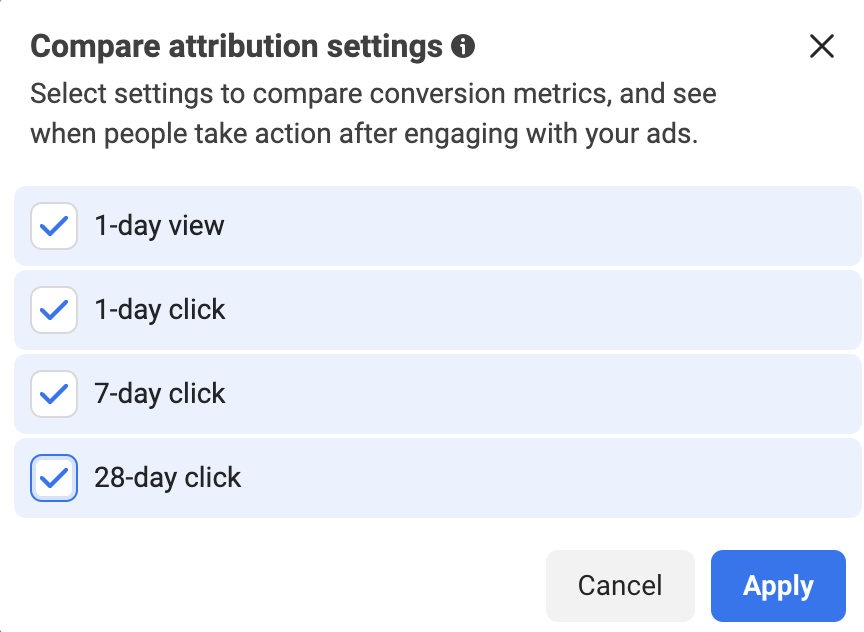Disable the 28-day click checkbox
The height and width of the screenshot is (632, 864).
54,478
